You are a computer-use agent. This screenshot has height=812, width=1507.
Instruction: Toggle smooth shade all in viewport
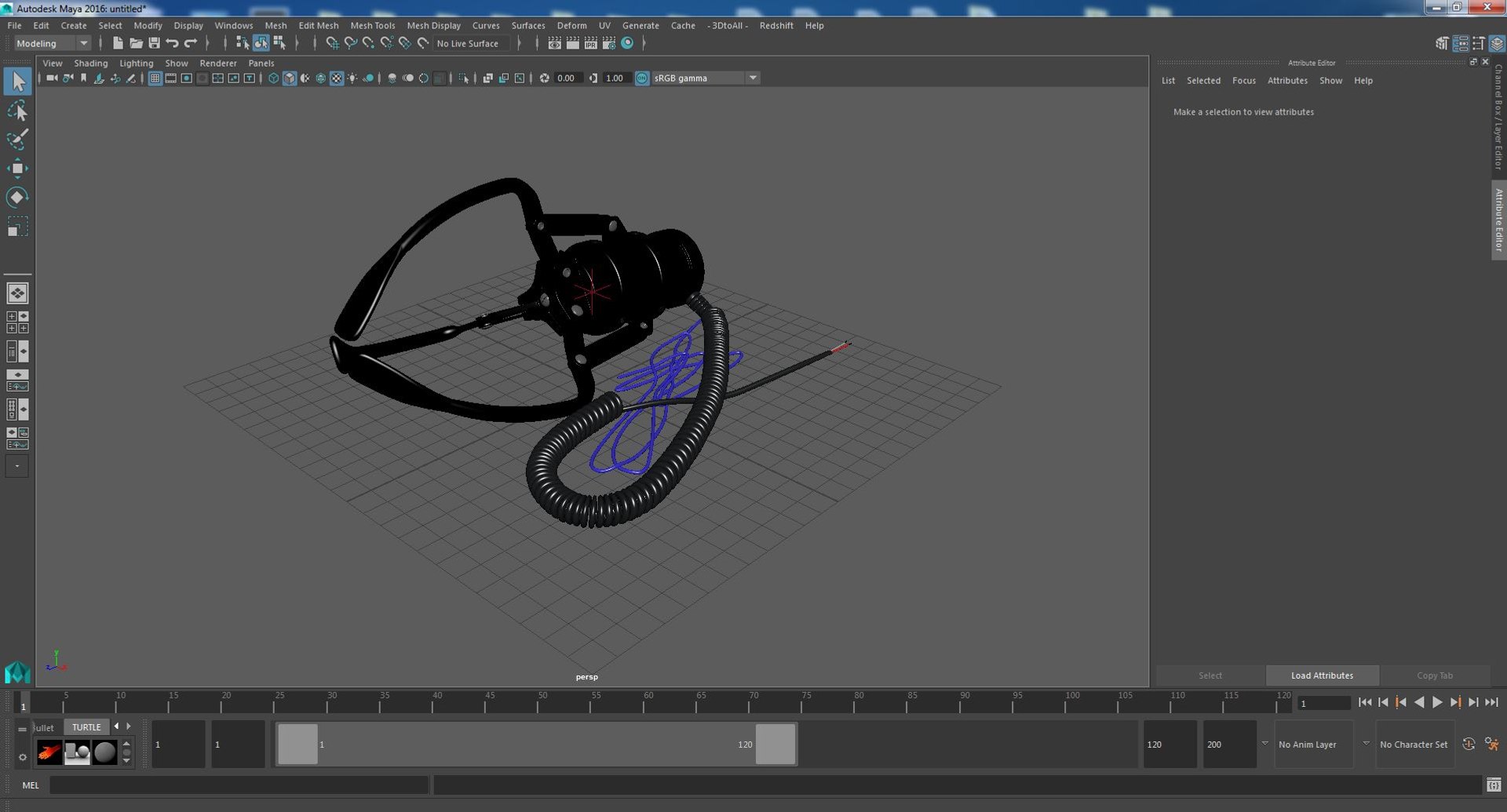tap(290, 78)
